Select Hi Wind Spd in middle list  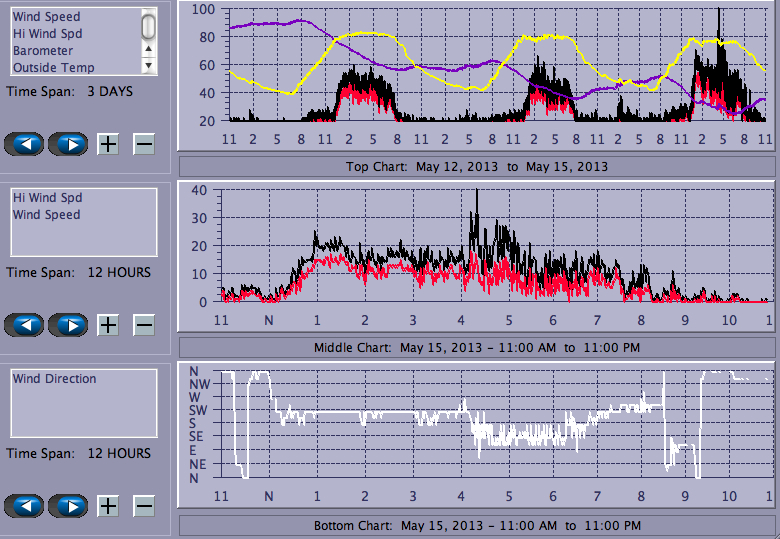pyautogui.click(x=47, y=198)
